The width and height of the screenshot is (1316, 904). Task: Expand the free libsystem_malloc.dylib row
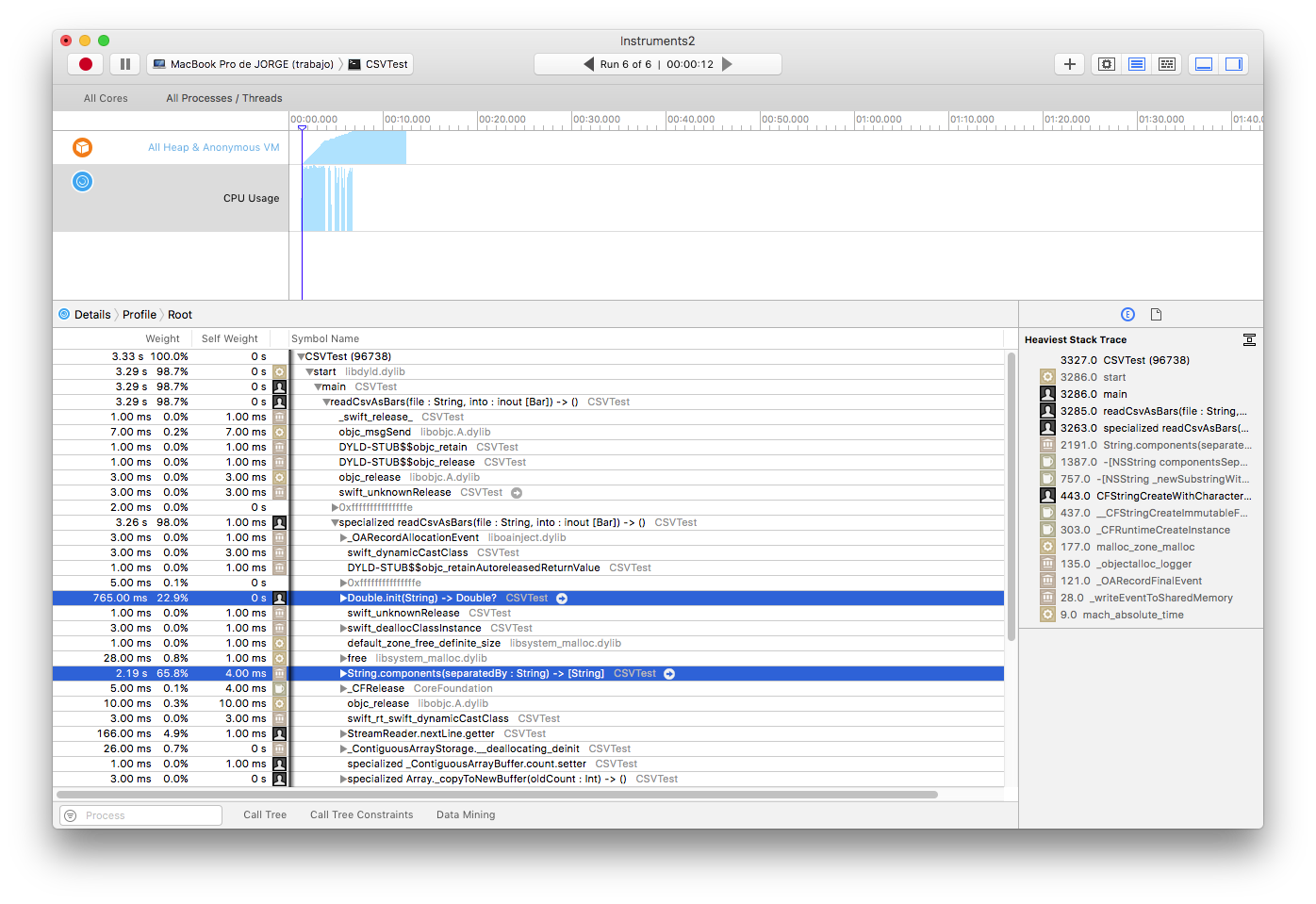tap(343, 658)
